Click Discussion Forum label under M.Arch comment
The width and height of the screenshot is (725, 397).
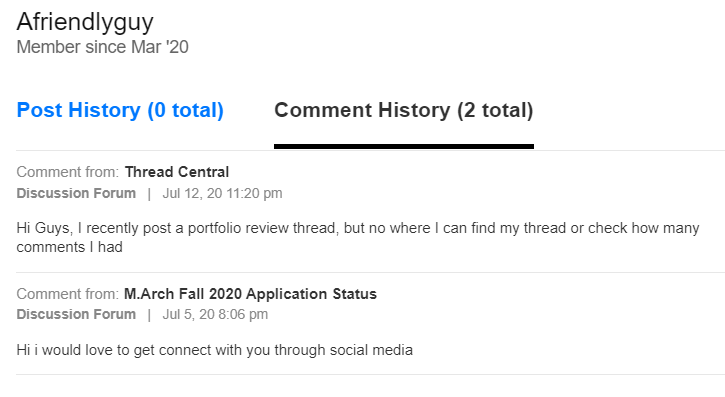click(x=76, y=314)
